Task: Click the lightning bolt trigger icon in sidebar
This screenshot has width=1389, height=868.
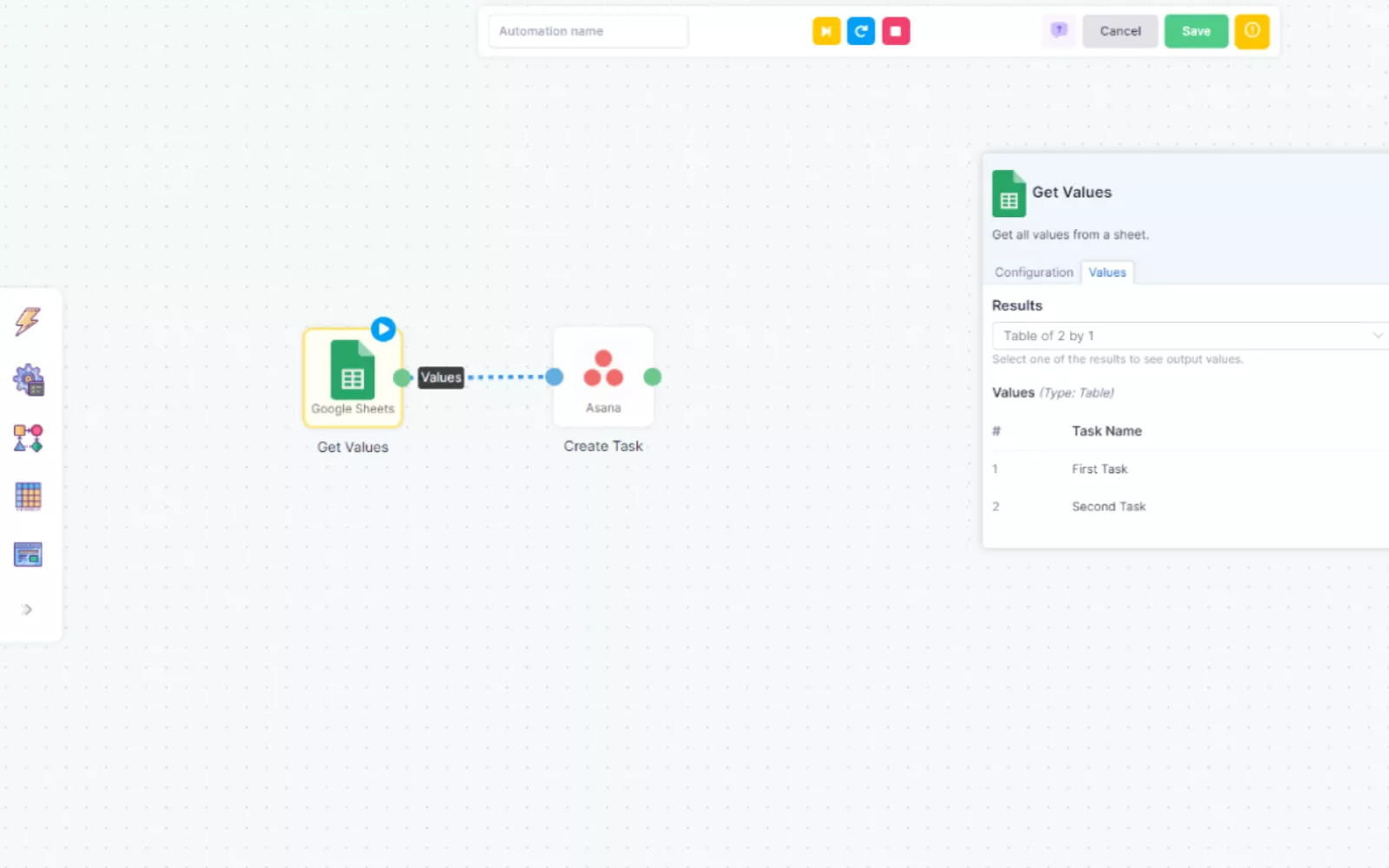Action: pos(28,321)
